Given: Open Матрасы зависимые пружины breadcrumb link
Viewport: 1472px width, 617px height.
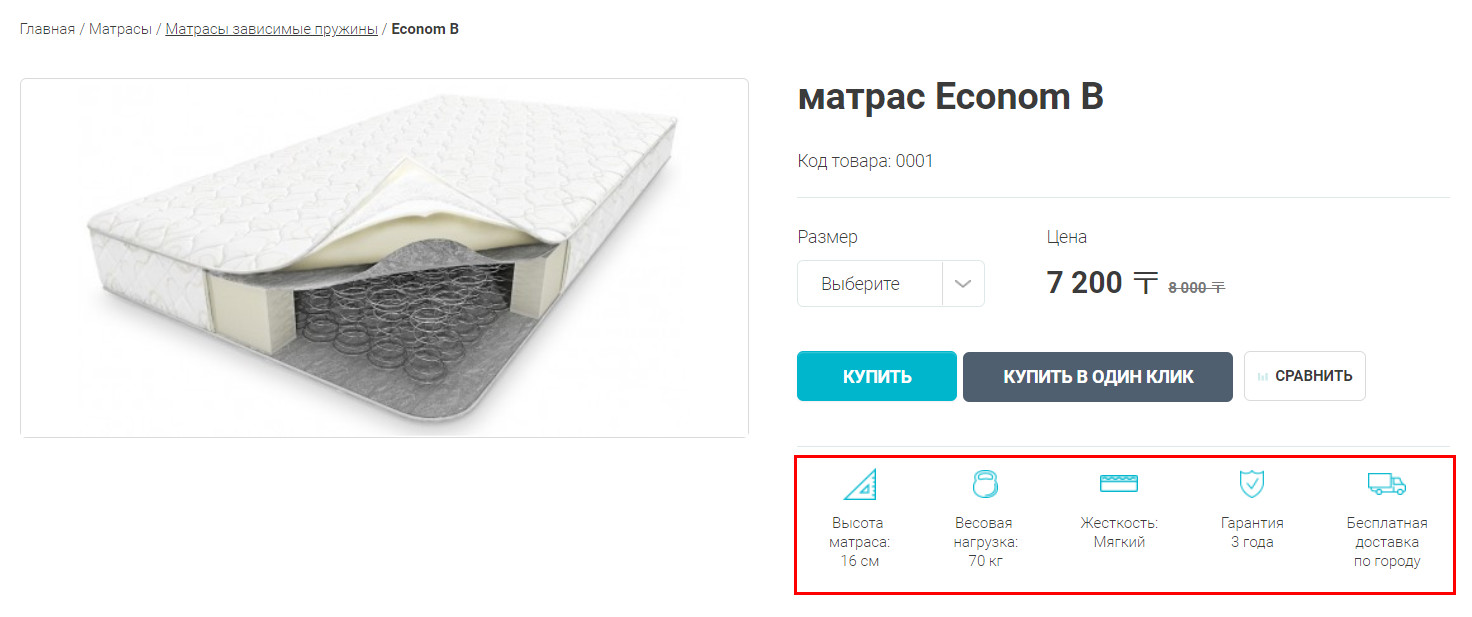Looking at the screenshot, I should (x=271, y=29).
